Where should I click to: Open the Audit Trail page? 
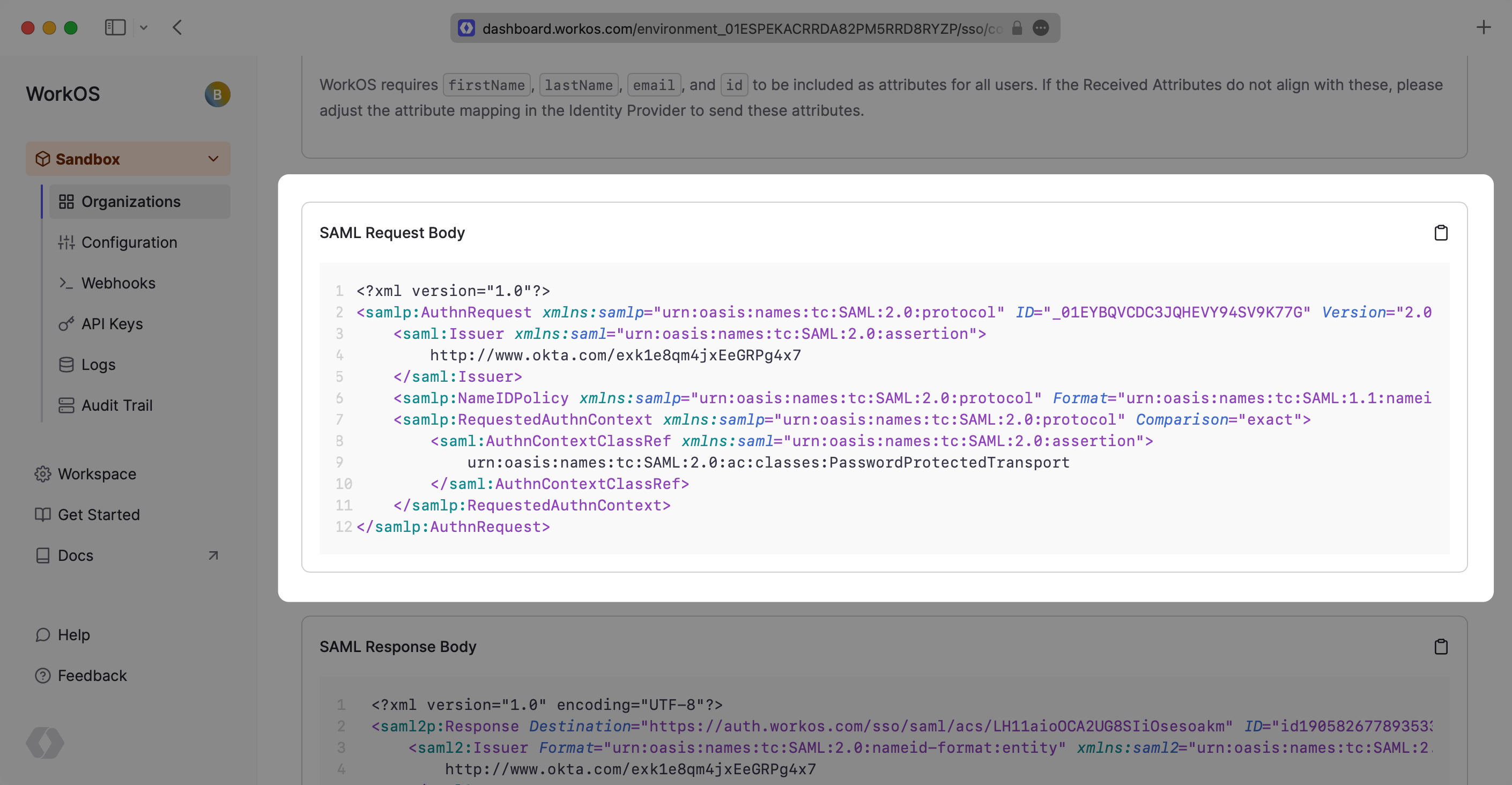click(116, 406)
